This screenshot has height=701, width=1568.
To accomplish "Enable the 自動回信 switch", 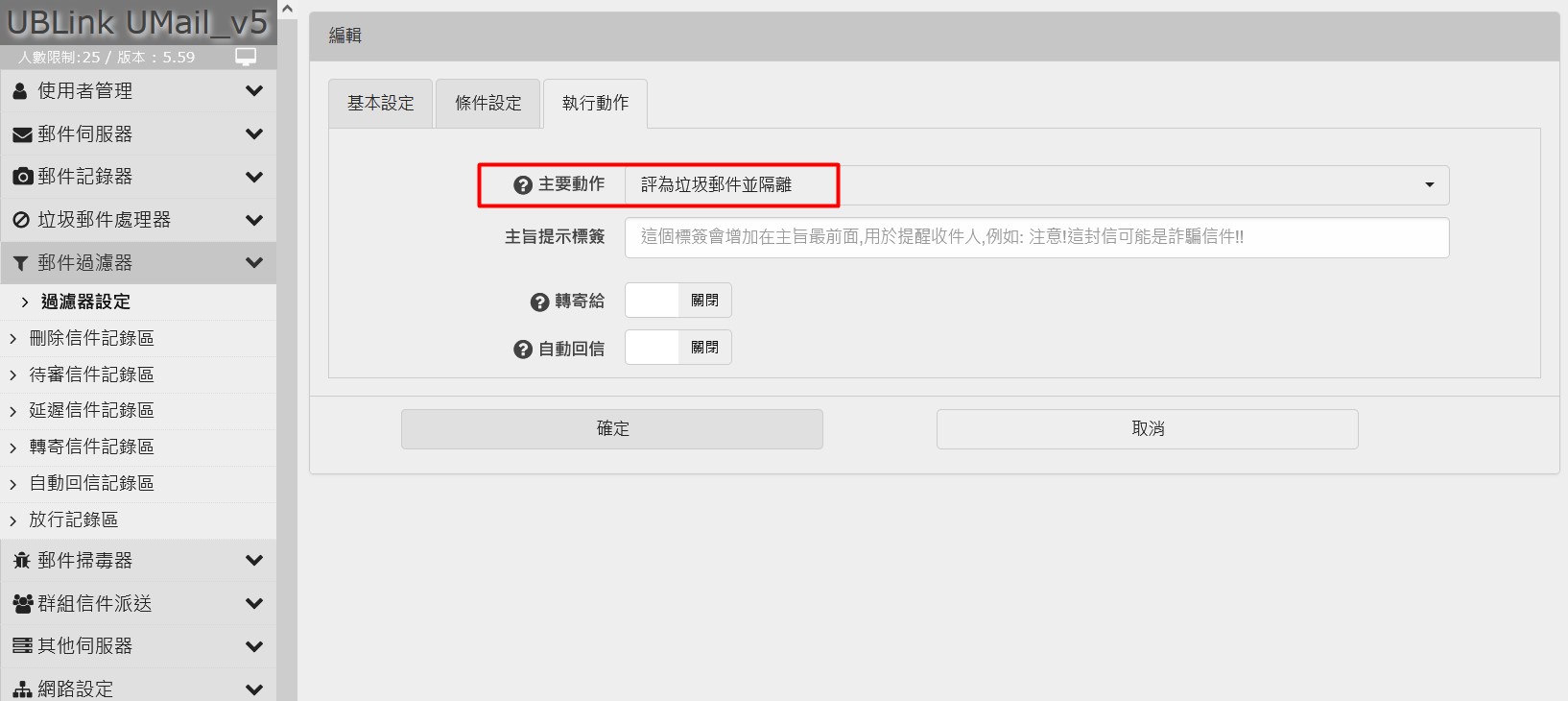I will pyautogui.click(x=677, y=348).
